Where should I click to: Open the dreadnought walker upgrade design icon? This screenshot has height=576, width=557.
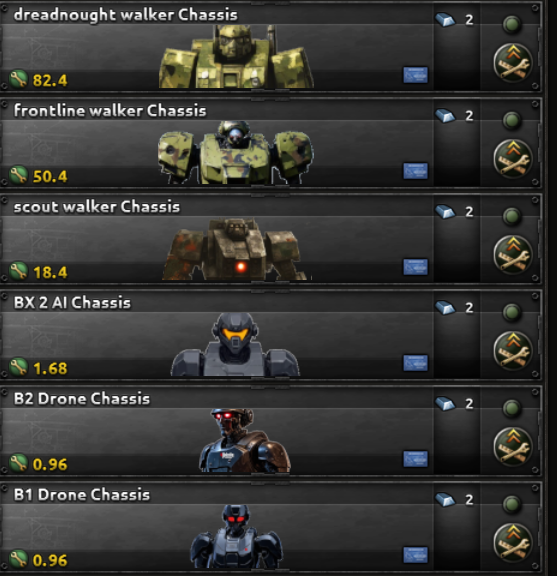click(513, 62)
